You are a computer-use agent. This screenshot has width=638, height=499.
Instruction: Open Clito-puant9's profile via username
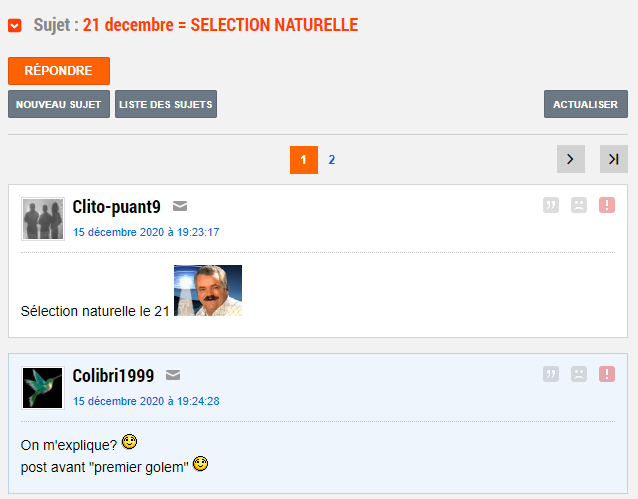click(x=116, y=207)
